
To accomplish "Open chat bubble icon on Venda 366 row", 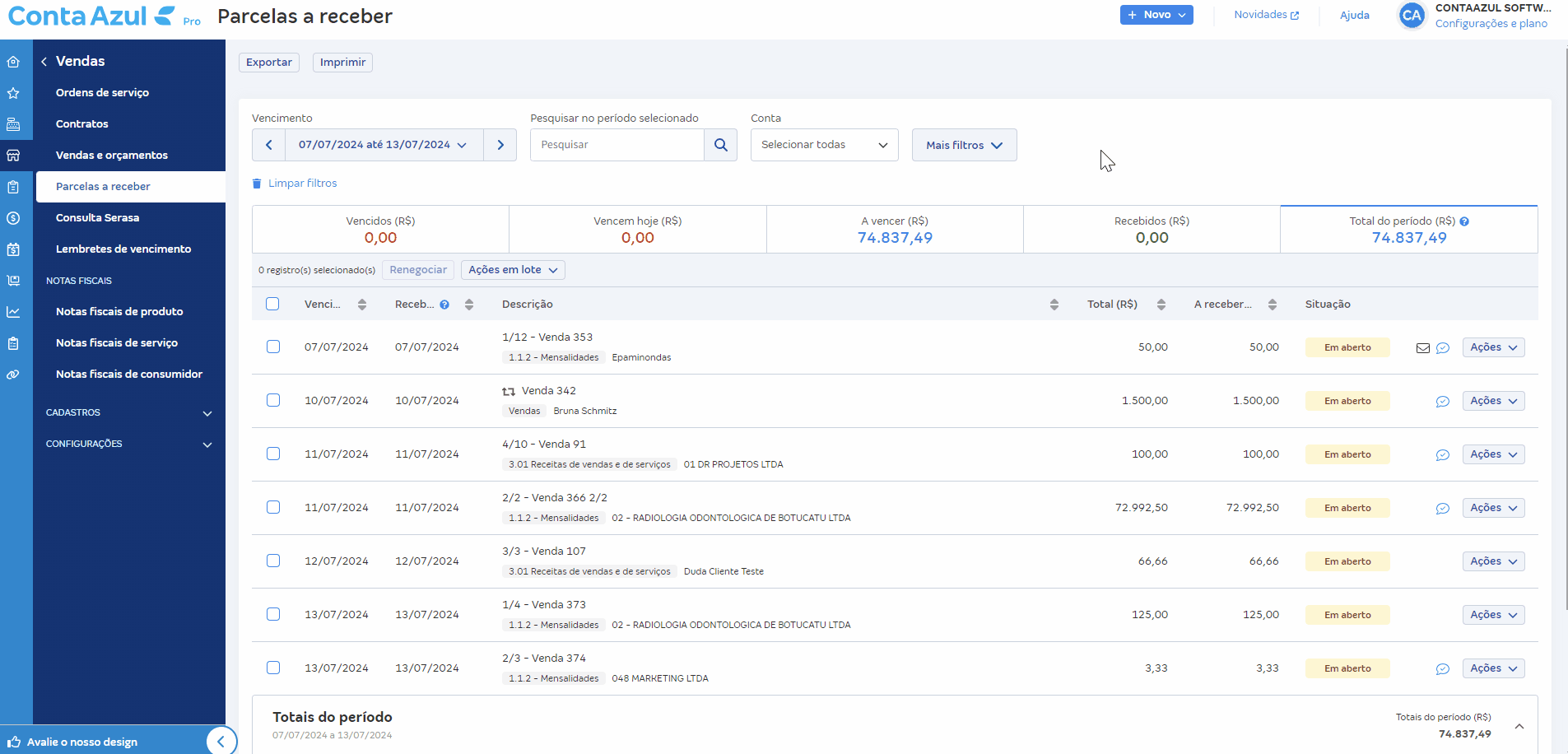I will [1443, 509].
